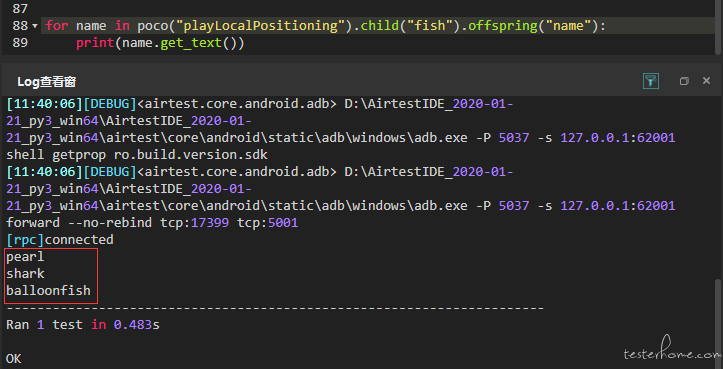
Task: Click the Log查看窗 panel title
Action: 46,82
